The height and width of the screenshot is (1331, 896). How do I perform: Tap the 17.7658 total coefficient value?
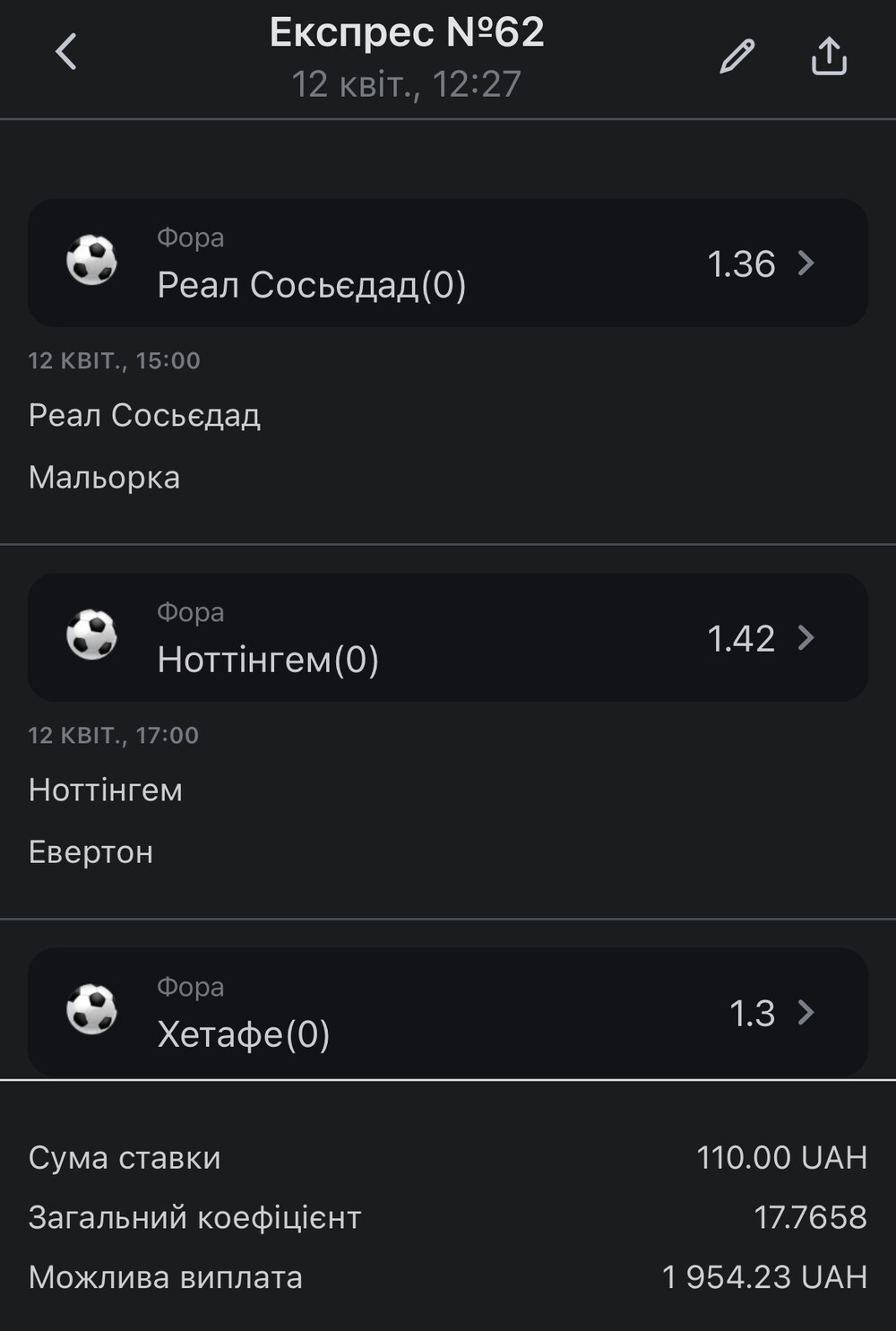point(810,1217)
